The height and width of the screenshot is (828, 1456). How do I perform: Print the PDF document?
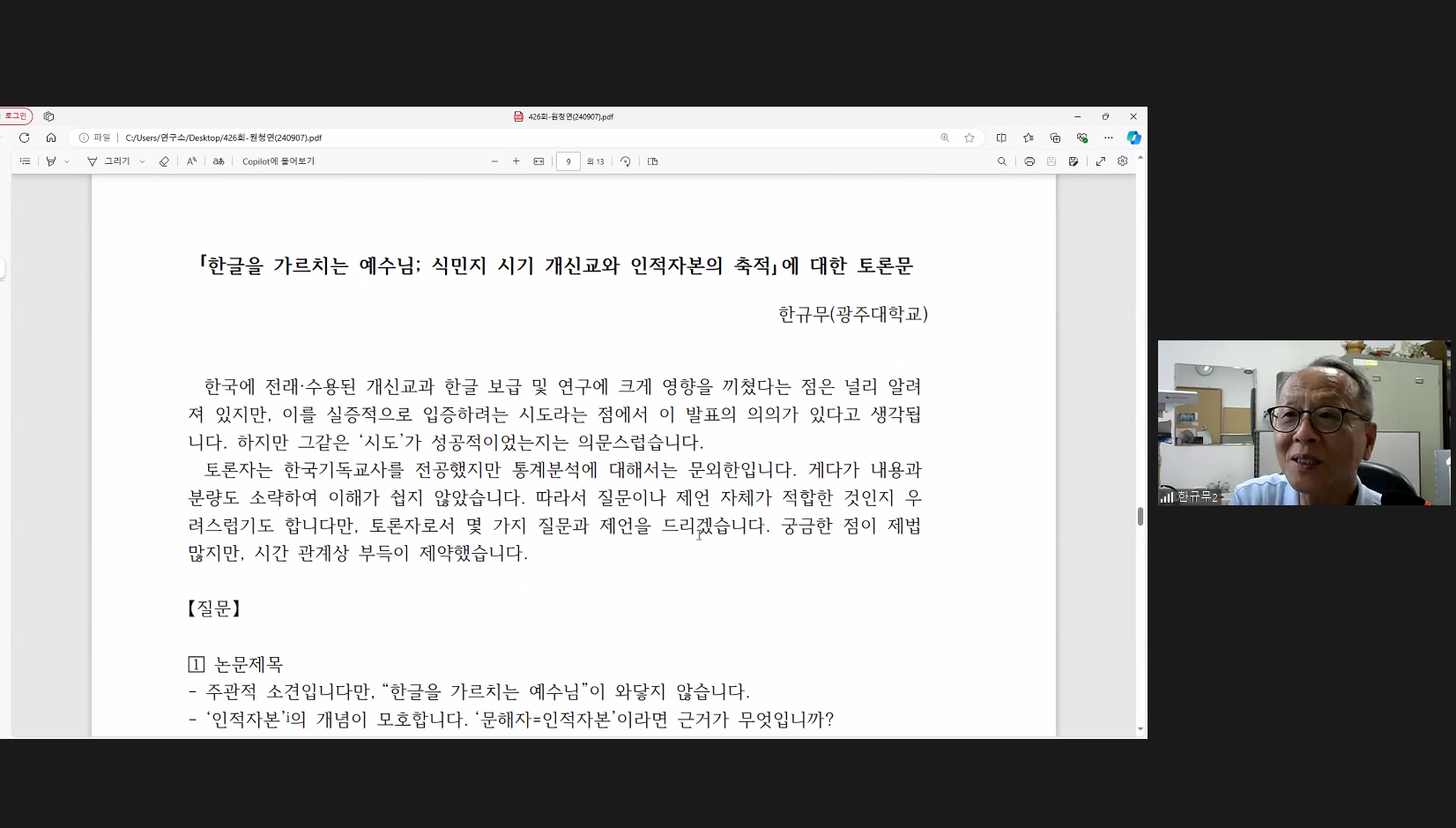point(1029,161)
